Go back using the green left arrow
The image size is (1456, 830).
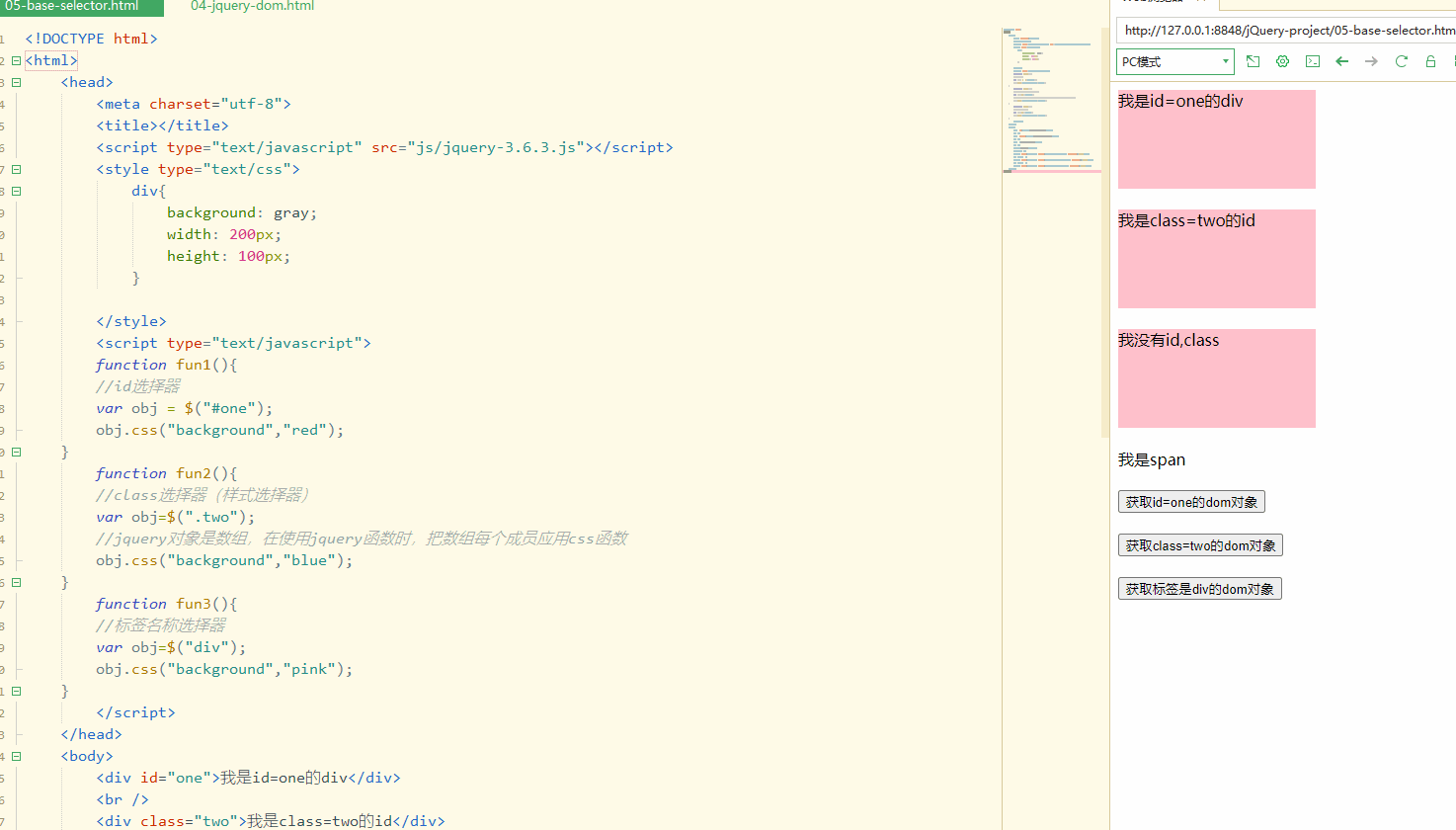(1341, 61)
